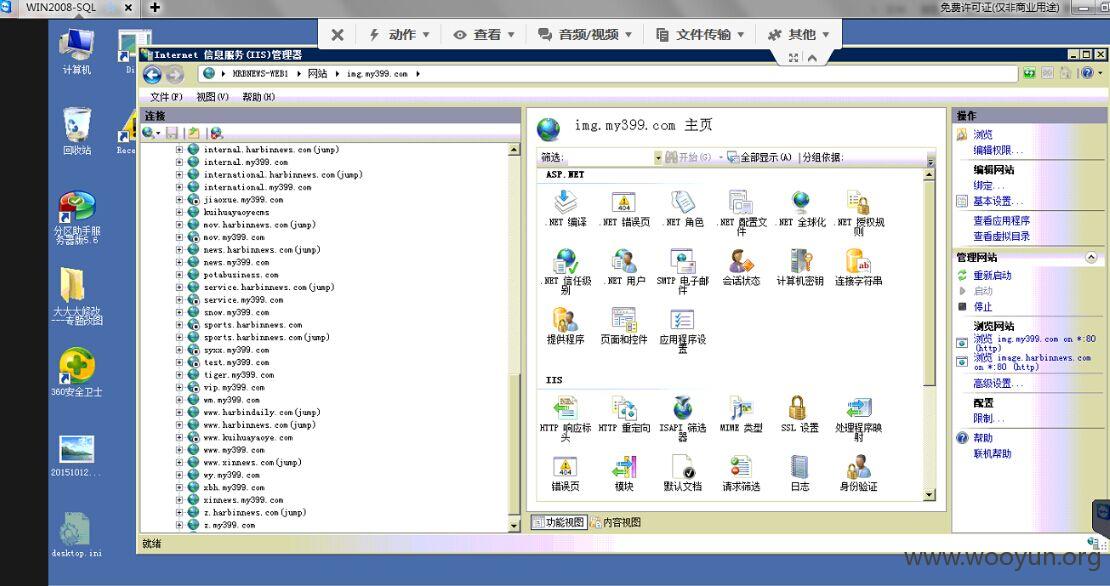Screen dimensions: 1110x586
Task: Open 360安全卫士 desktop shortcut
Action: point(76,373)
